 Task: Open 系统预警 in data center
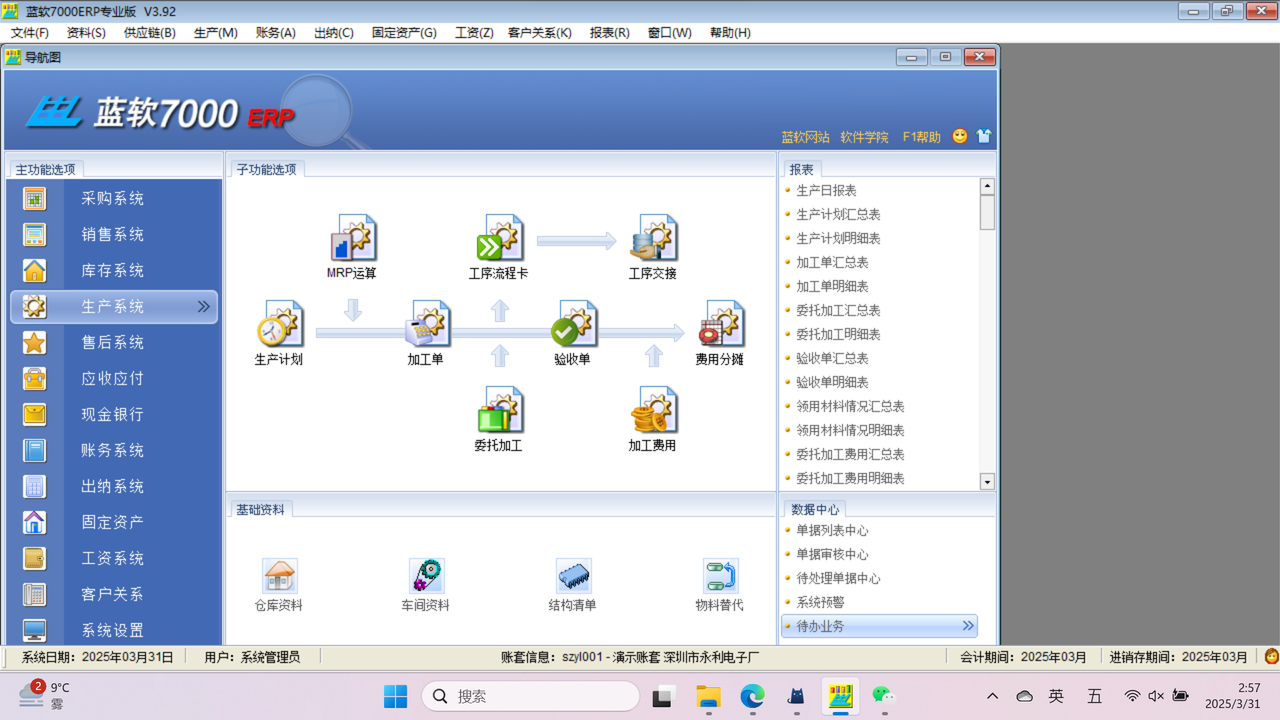click(x=820, y=602)
